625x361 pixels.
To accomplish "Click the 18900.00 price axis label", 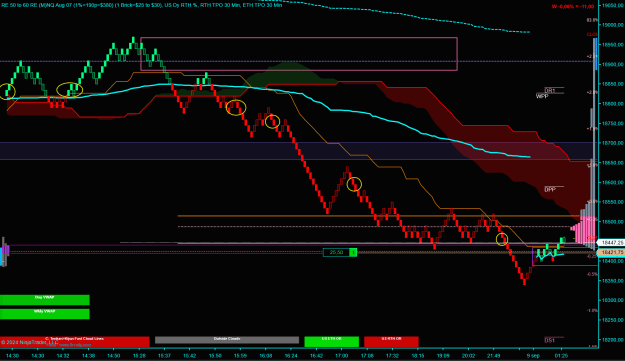I will (613, 64).
